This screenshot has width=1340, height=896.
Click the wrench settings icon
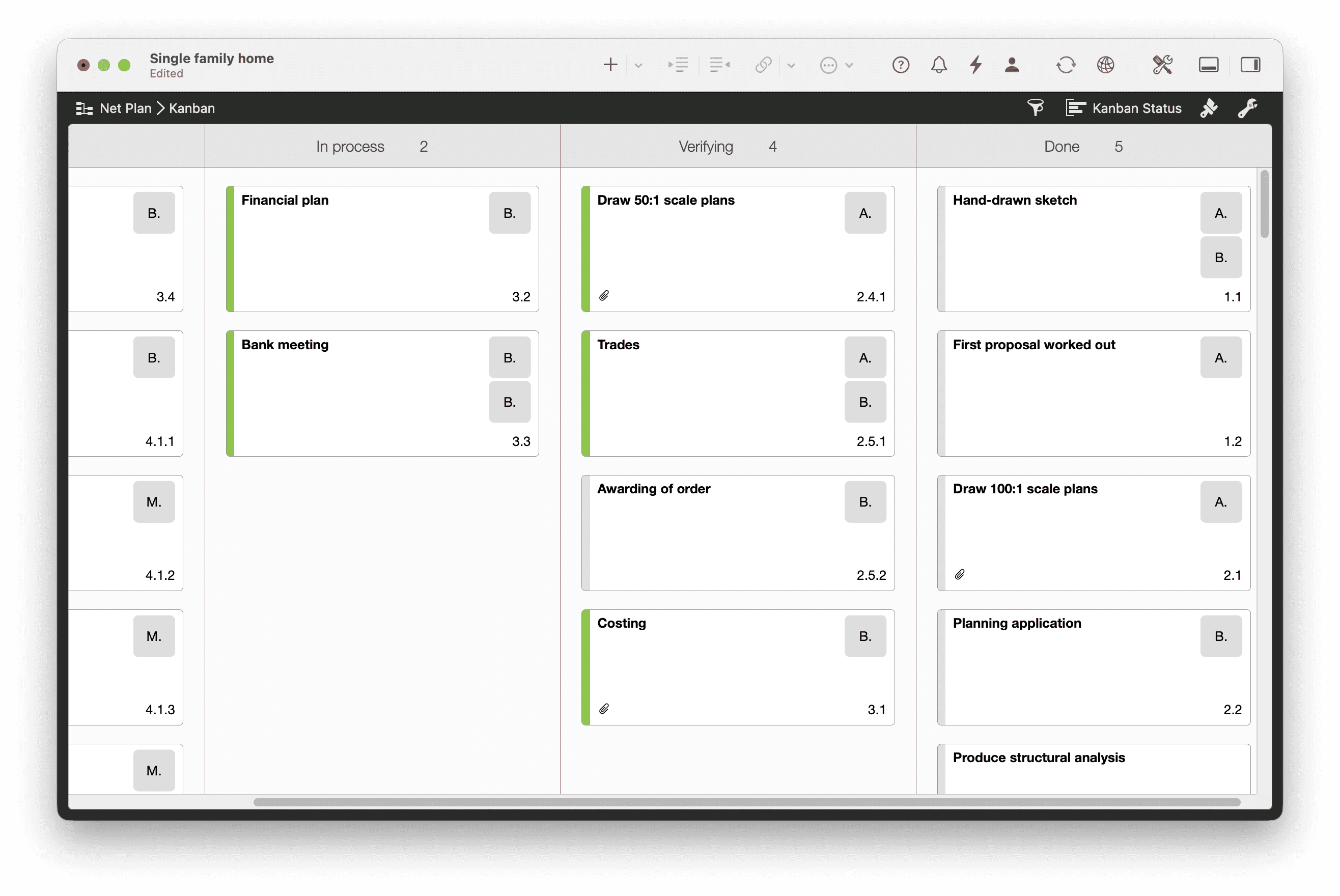click(x=1247, y=107)
